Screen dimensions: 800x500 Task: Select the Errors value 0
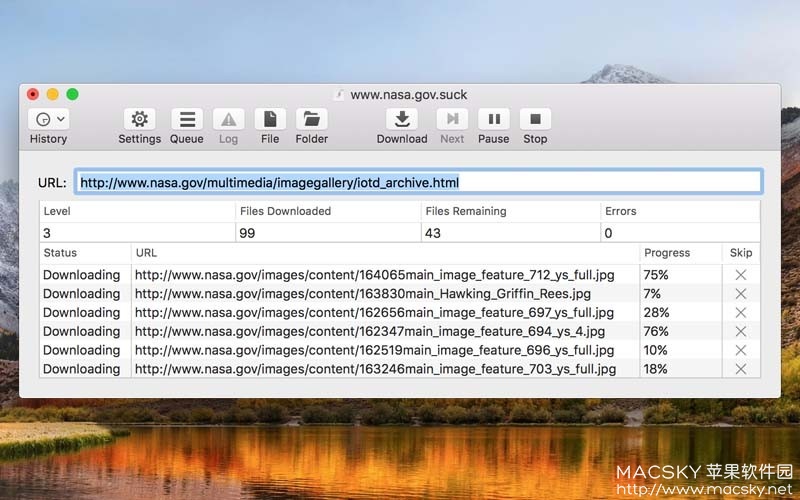[x=608, y=233]
